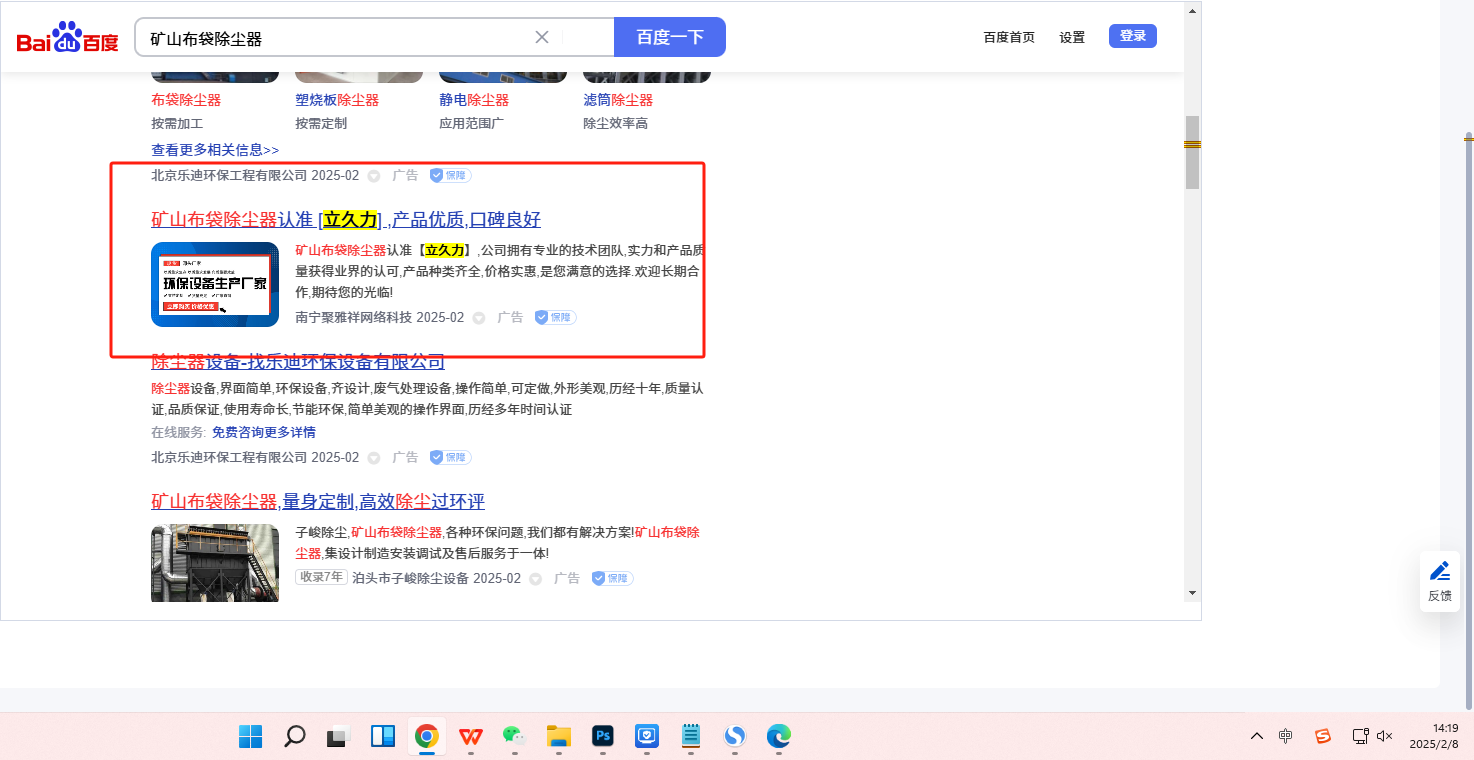
Task: Launch WPS Office from the taskbar
Action: click(470, 737)
